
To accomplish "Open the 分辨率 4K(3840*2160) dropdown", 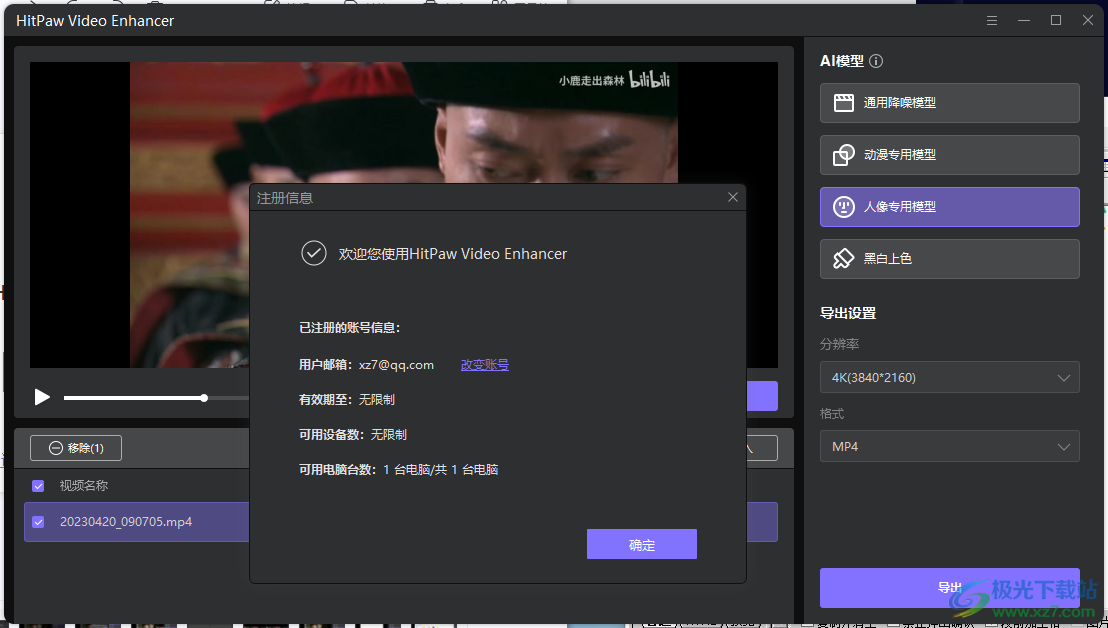I will (x=950, y=377).
